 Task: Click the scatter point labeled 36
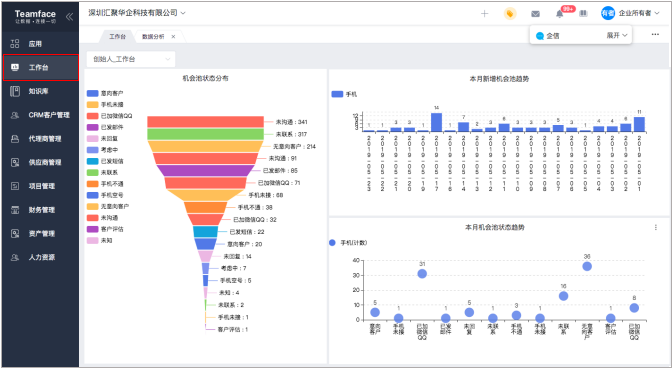pyautogui.click(x=587, y=266)
